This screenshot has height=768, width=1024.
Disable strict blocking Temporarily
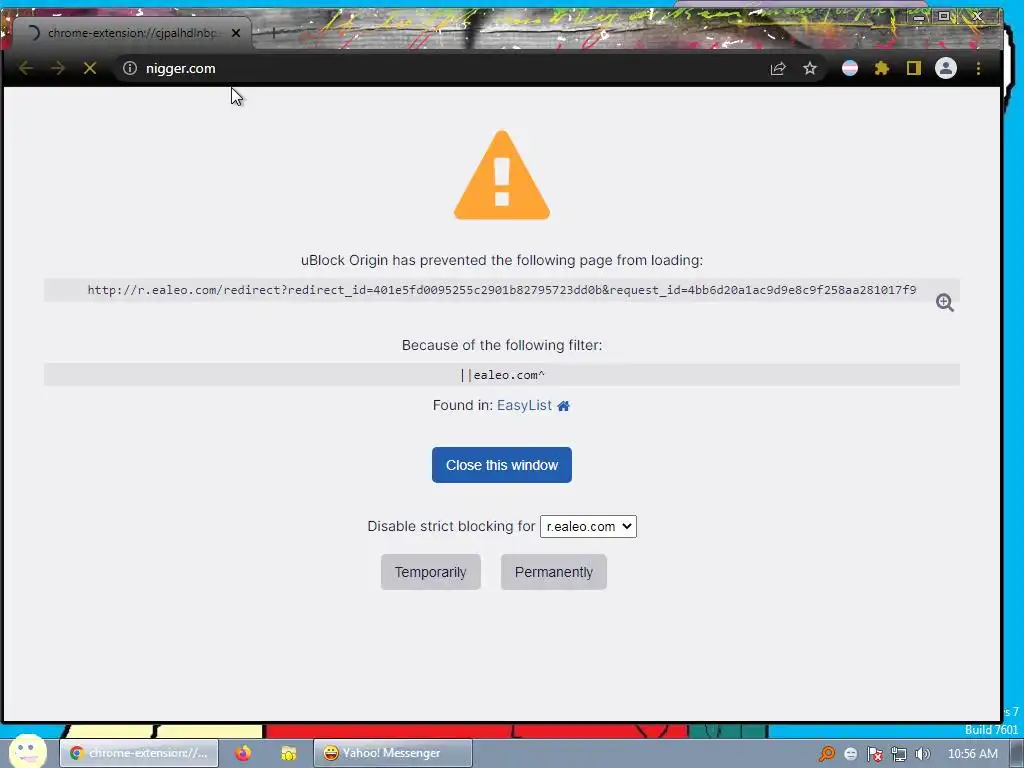[430, 572]
